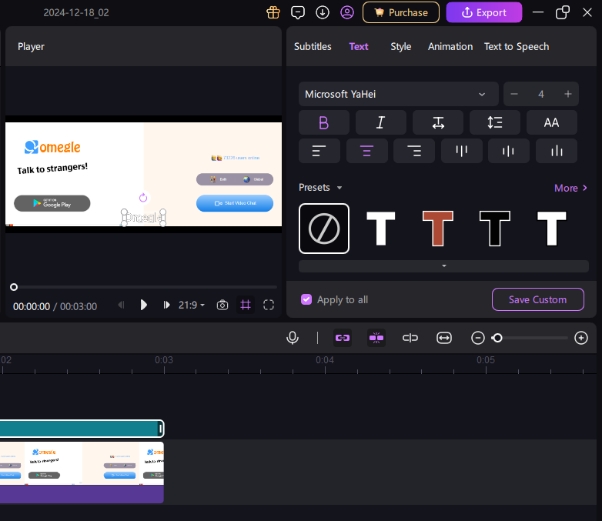Open the message feedback icon
The width and height of the screenshot is (602, 522).
(x=297, y=13)
